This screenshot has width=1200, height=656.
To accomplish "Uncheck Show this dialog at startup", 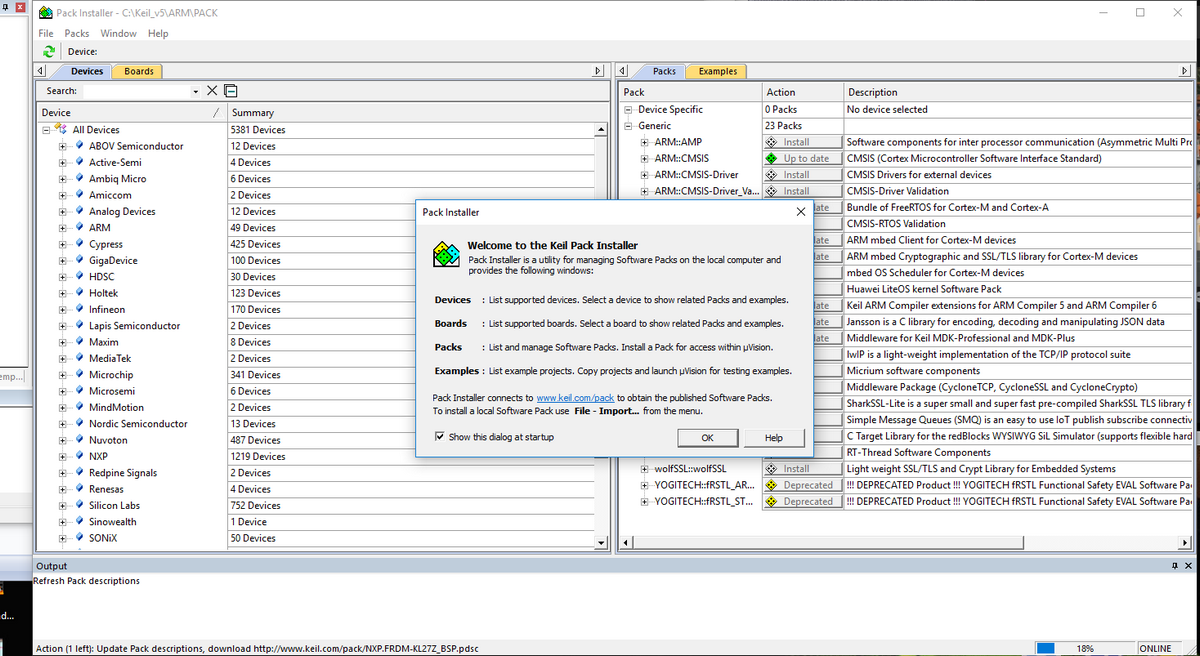I will click(x=440, y=437).
